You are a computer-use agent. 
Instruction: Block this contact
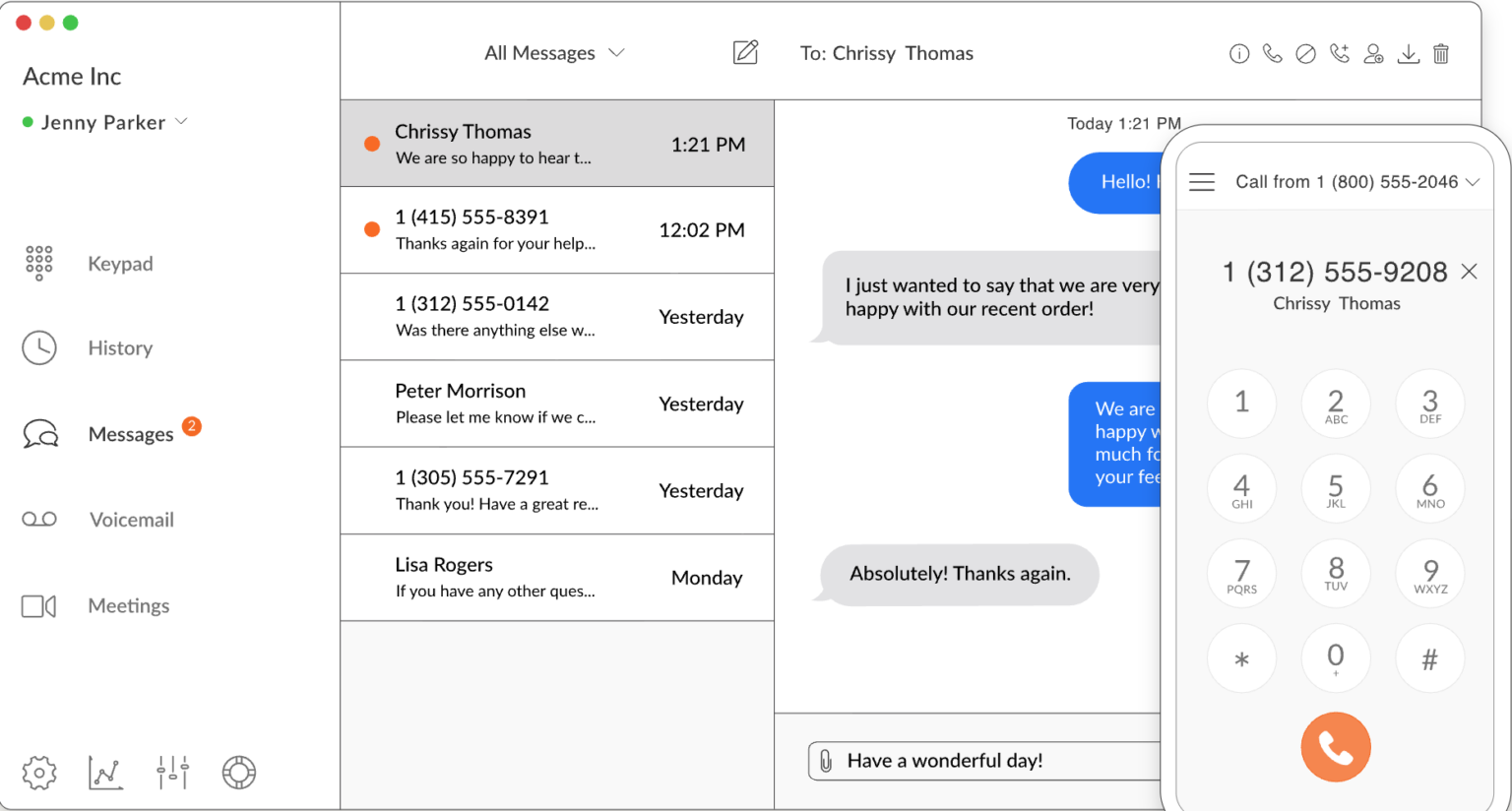[1305, 53]
